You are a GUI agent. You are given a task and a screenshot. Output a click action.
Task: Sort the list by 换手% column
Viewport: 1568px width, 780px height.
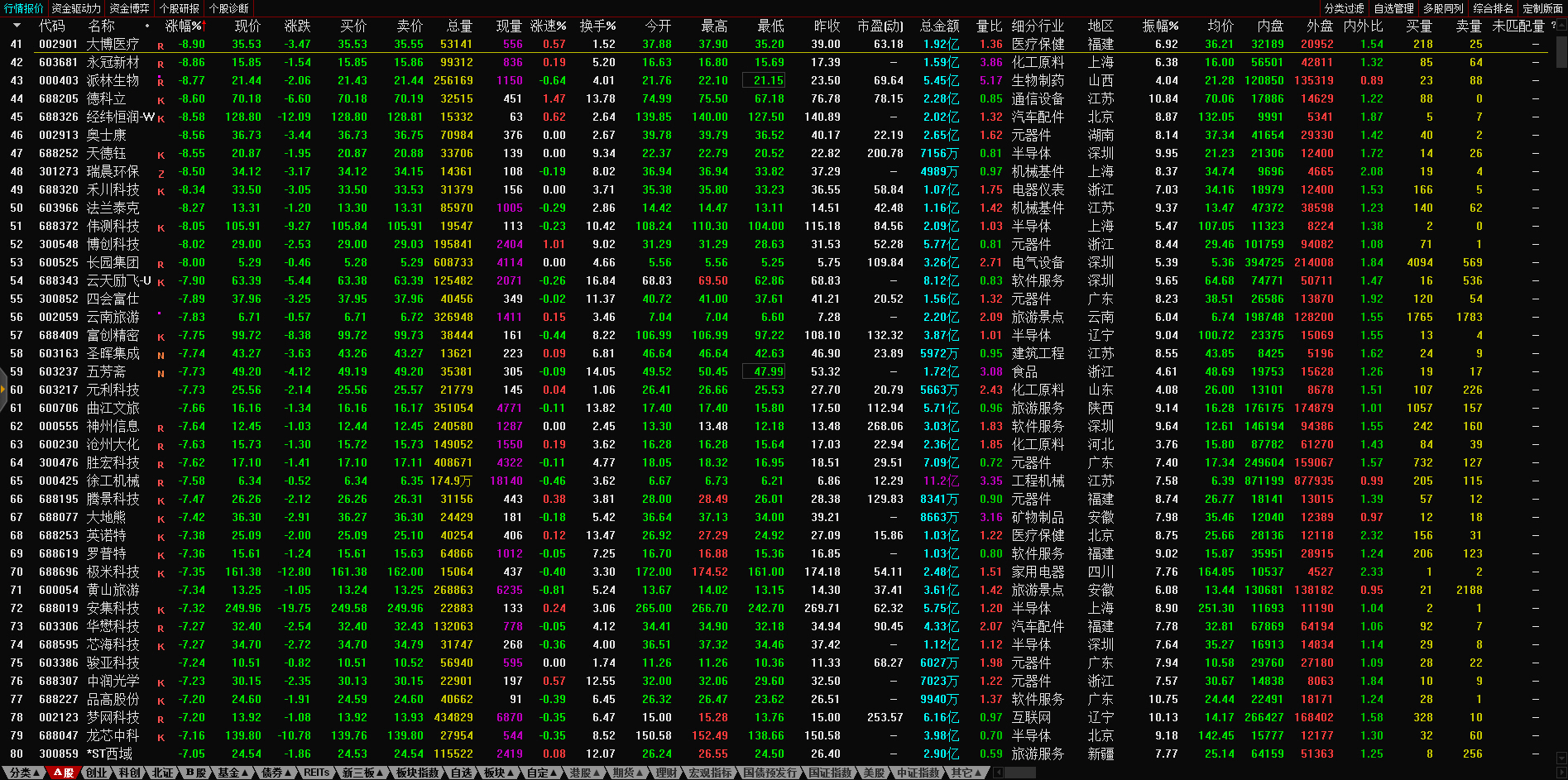(x=597, y=26)
